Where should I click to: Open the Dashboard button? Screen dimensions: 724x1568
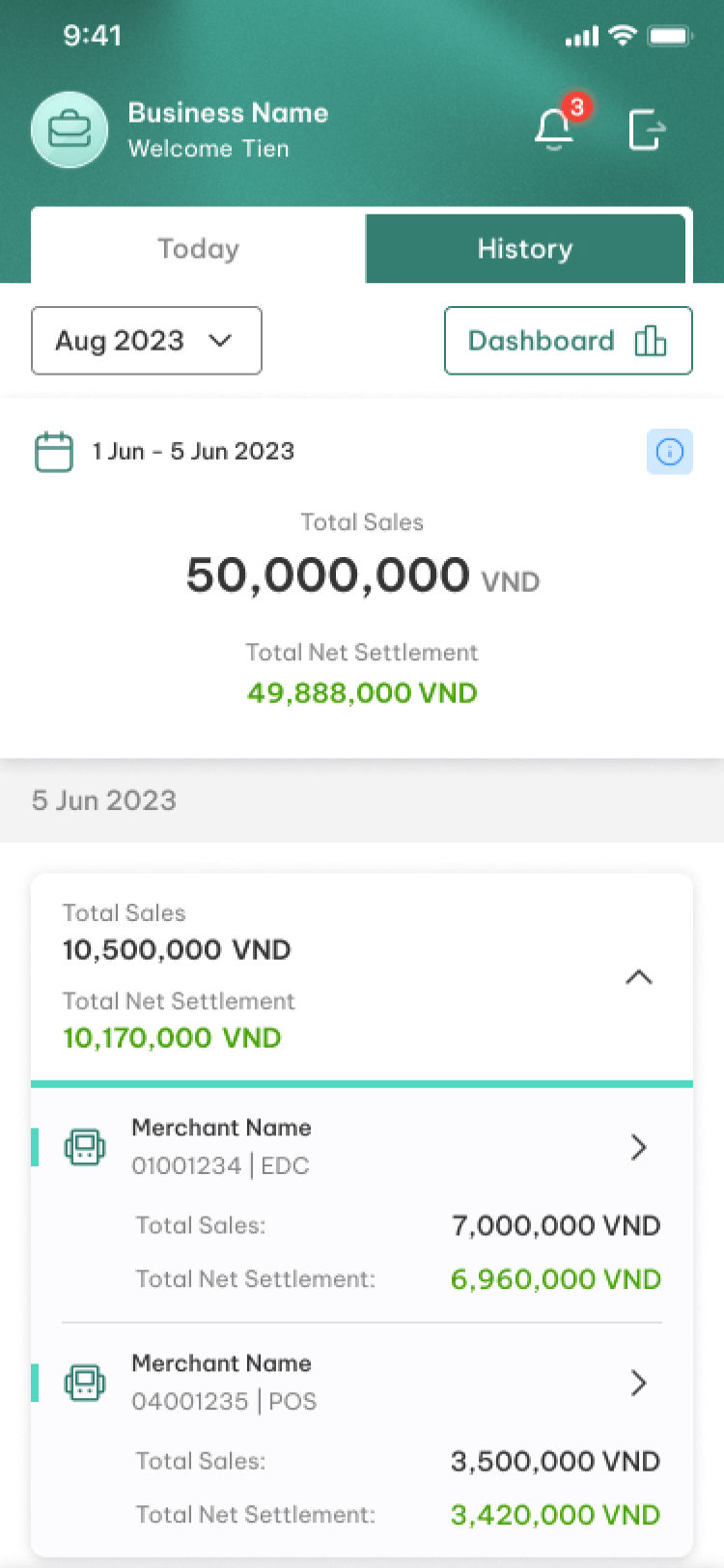(x=569, y=341)
